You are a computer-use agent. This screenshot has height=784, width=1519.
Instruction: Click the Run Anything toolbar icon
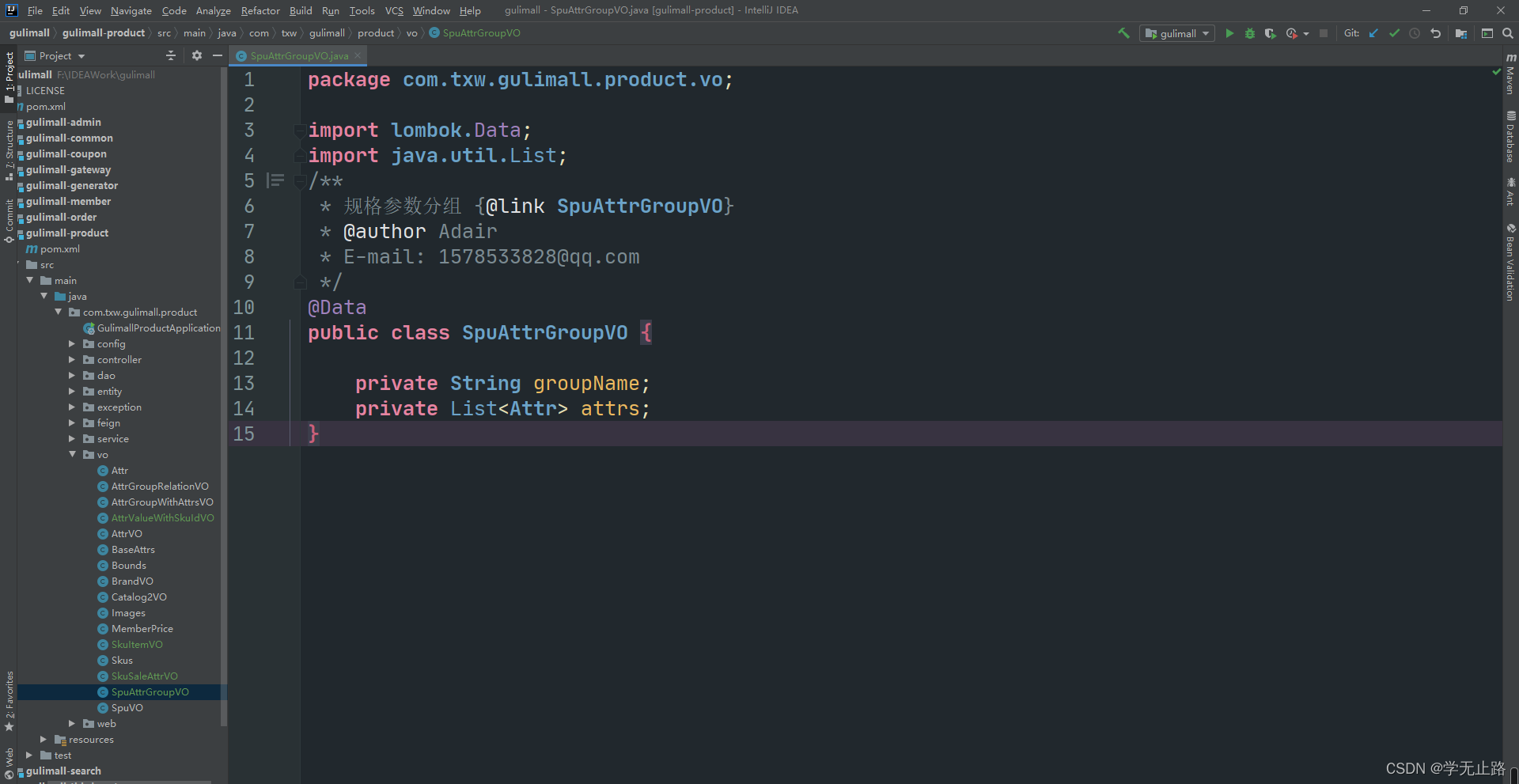click(x=1487, y=33)
